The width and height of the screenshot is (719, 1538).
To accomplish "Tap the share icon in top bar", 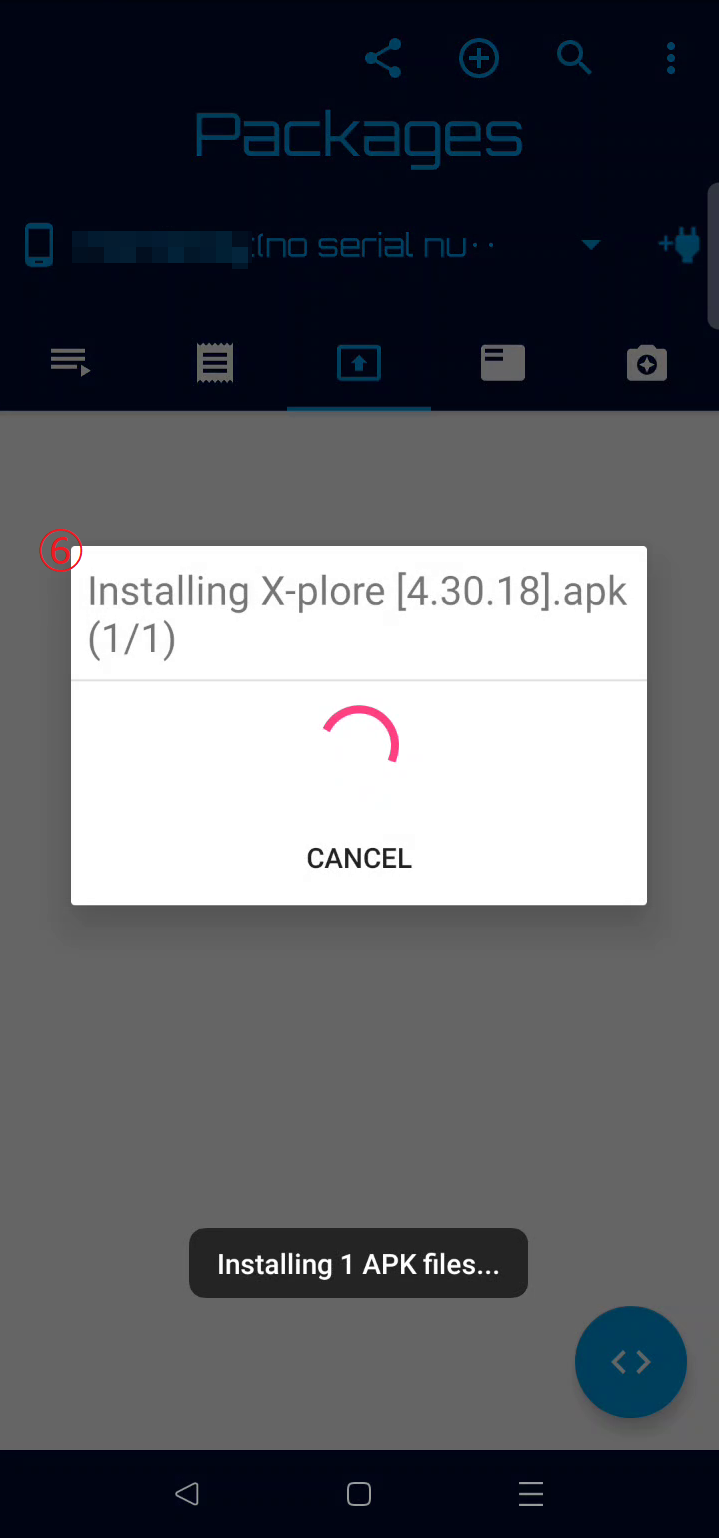I will coord(383,58).
